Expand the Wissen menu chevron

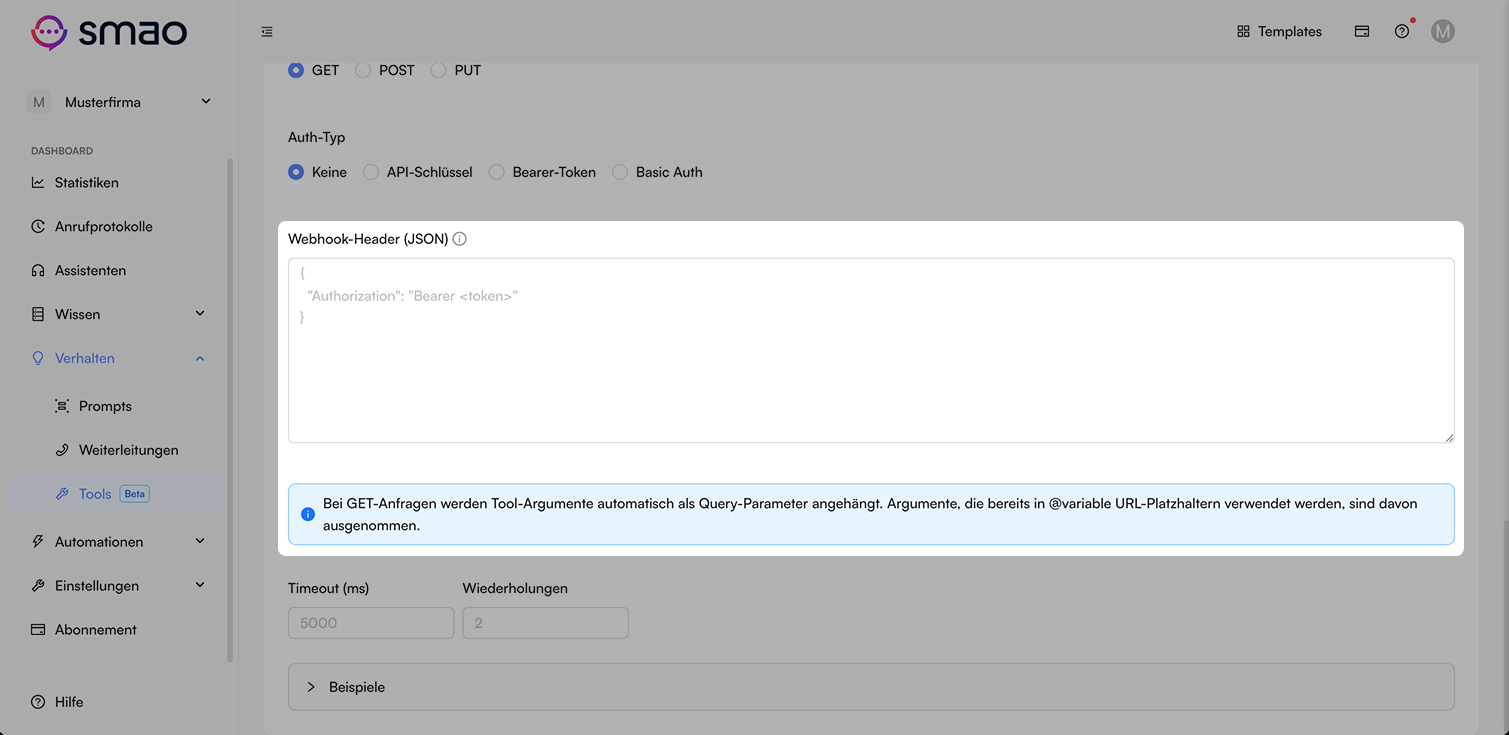(200, 314)
